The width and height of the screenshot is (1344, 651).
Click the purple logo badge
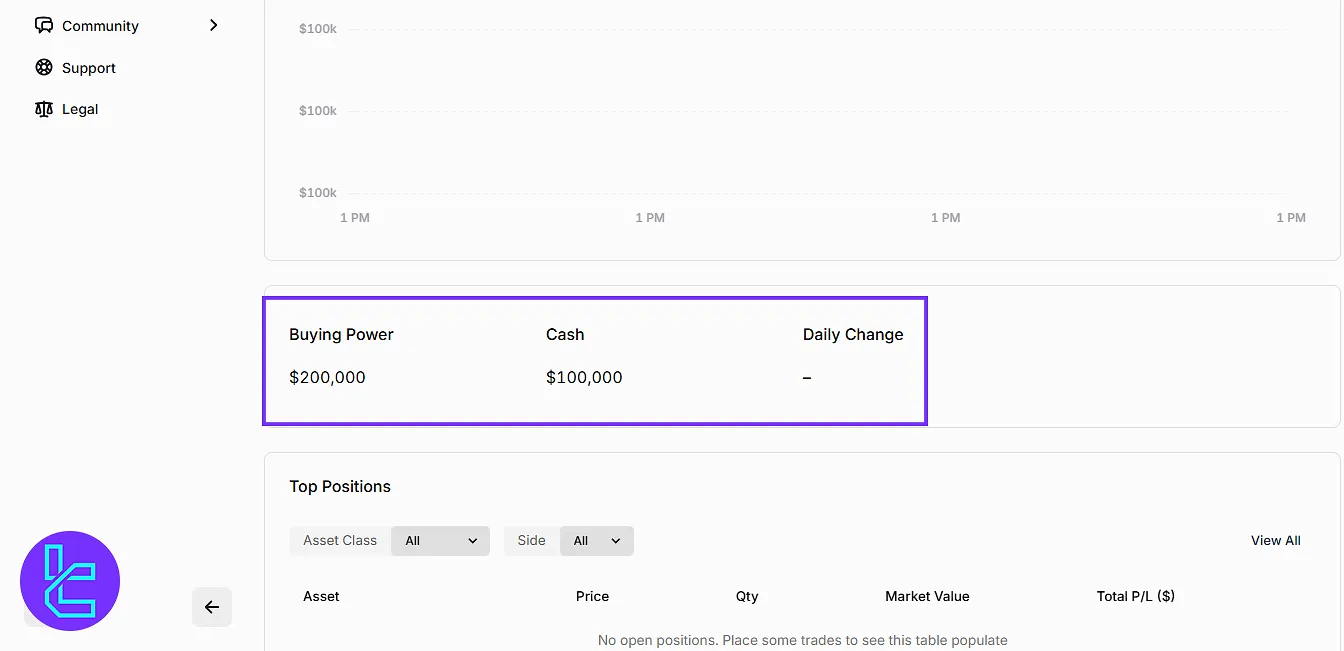point(70,581)
